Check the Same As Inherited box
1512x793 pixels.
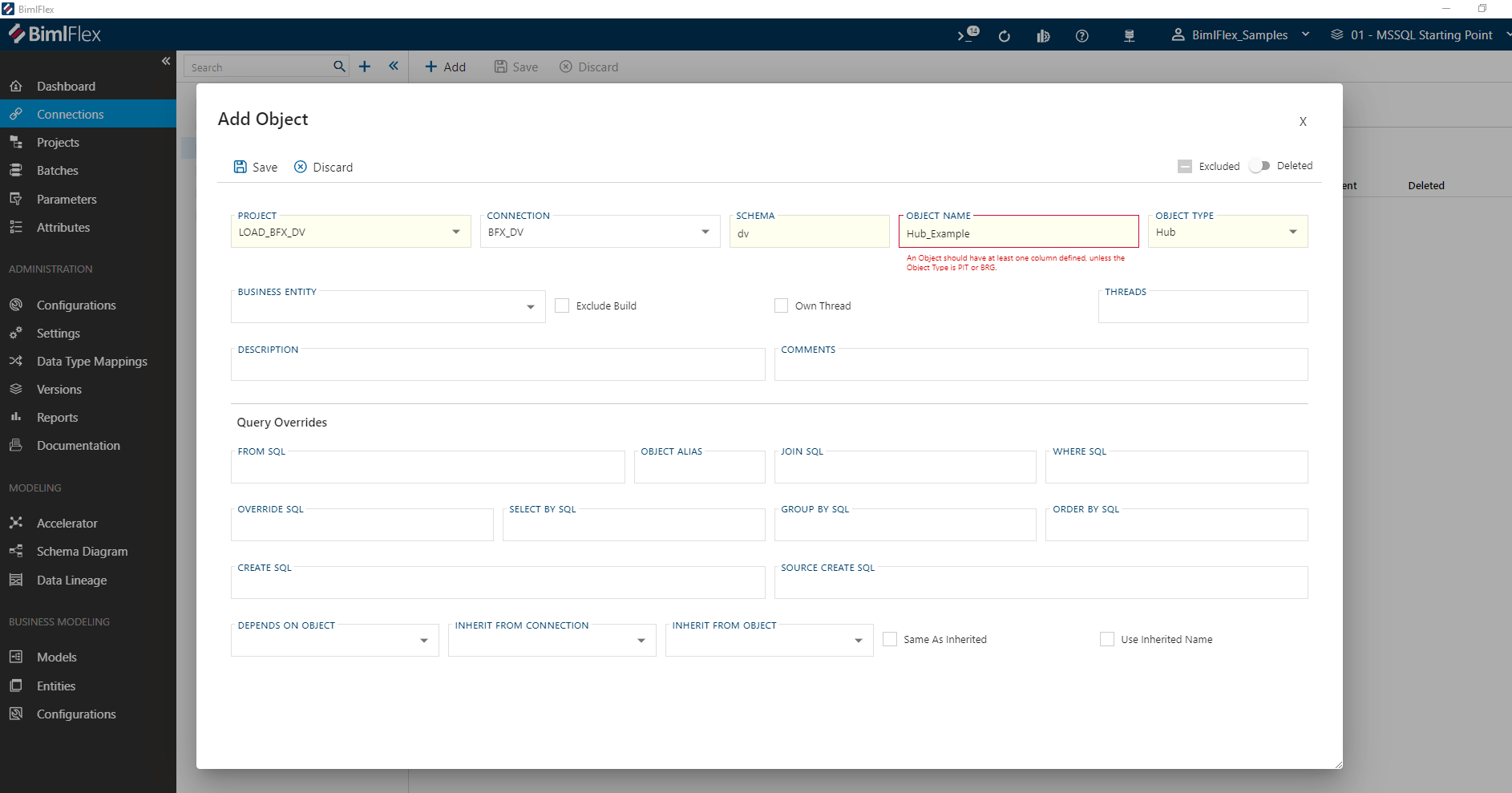888,639
